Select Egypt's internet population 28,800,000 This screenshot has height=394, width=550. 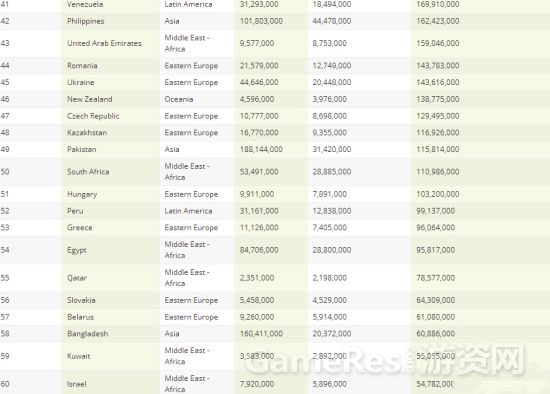point(331,250)
